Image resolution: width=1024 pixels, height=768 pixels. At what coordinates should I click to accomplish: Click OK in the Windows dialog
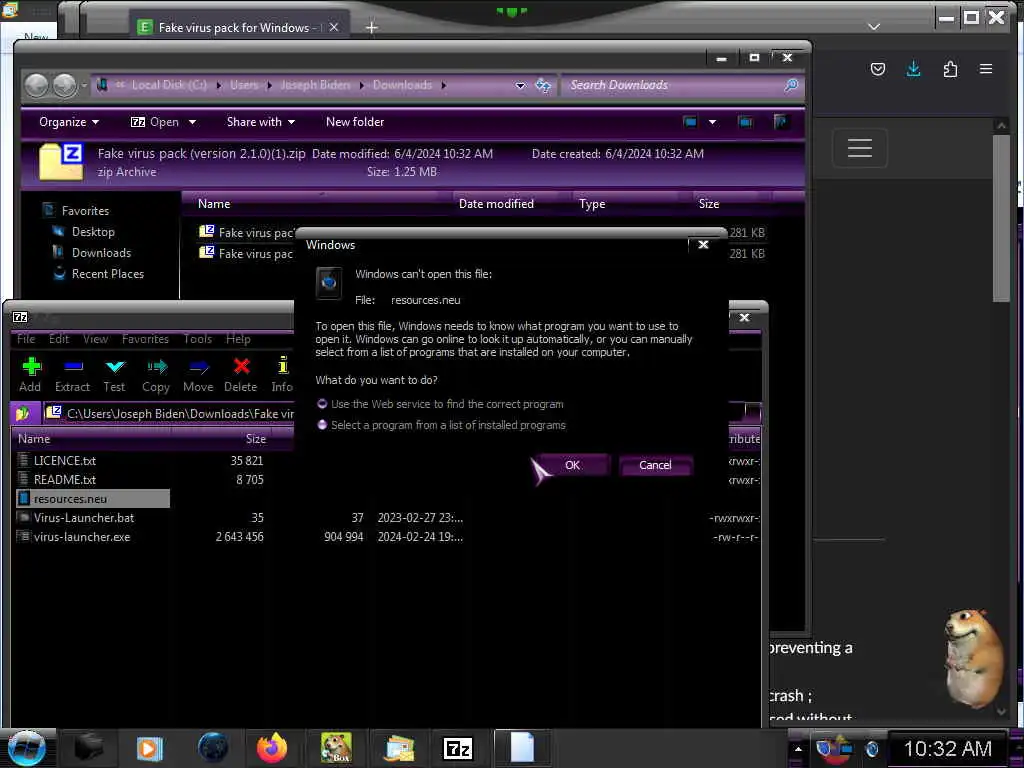point(572,465)
